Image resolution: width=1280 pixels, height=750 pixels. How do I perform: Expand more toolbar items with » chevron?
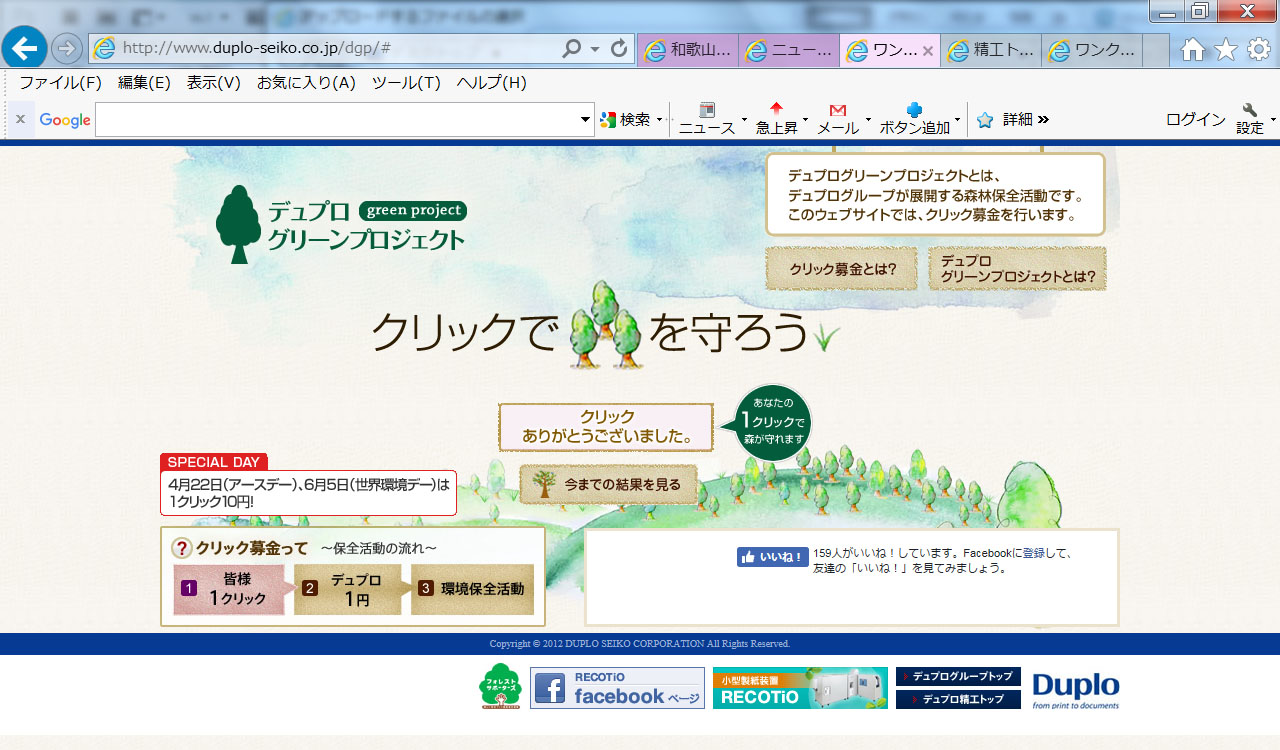[x=1044, y=120]
